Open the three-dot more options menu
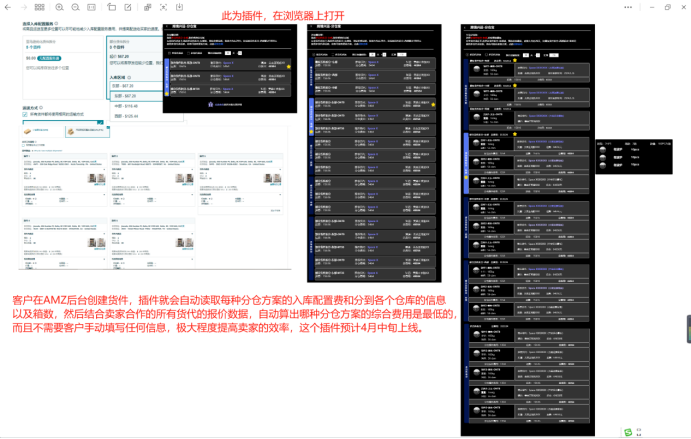This screenshot has height=439, width=691. point(628,7)
